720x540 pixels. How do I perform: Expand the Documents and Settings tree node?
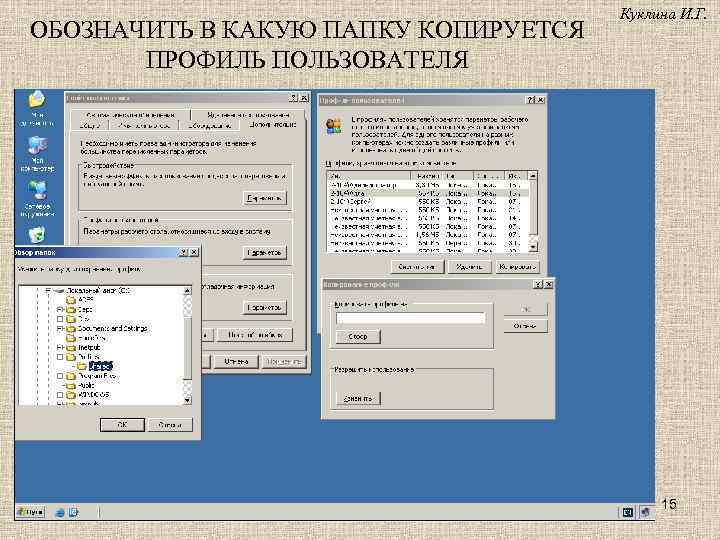tap(60, 329)
